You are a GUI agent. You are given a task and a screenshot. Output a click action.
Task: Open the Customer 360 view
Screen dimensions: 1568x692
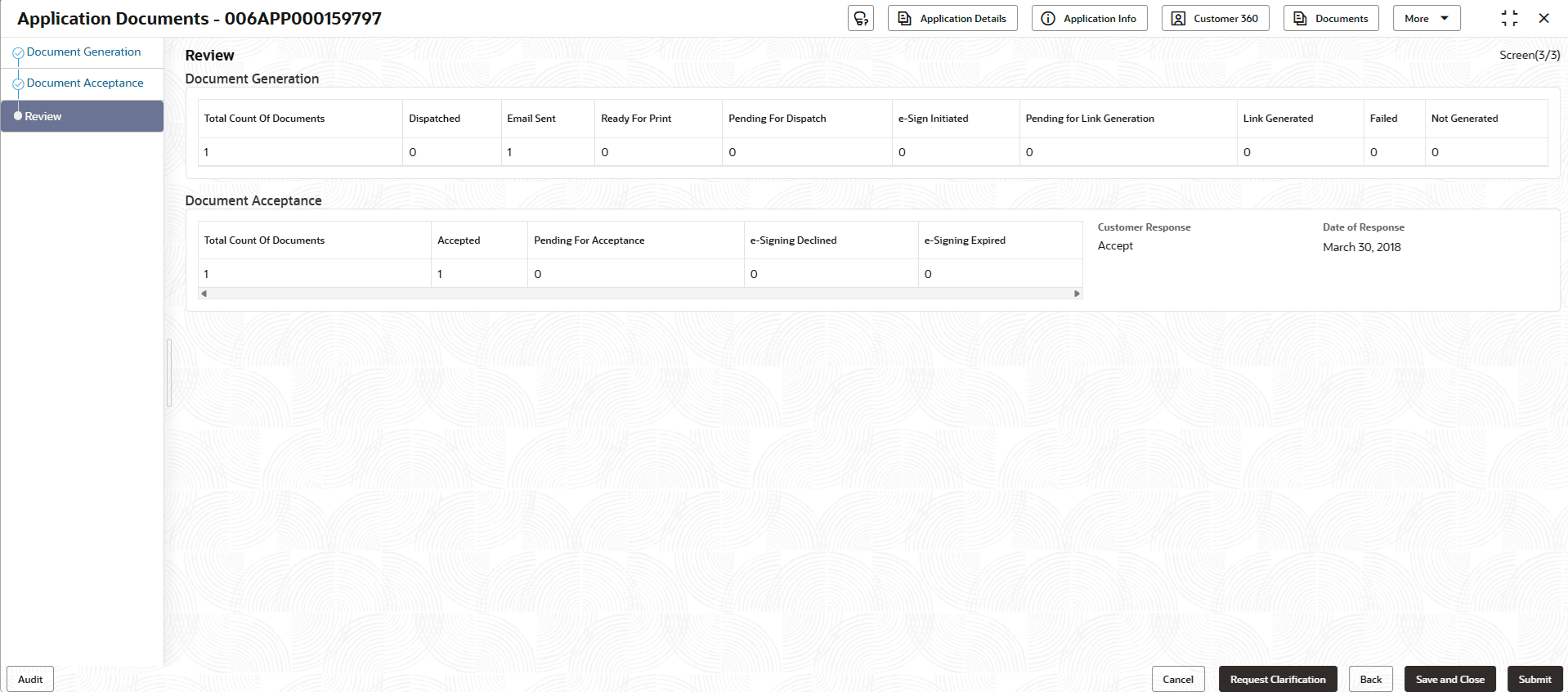tap(1216, 18)
